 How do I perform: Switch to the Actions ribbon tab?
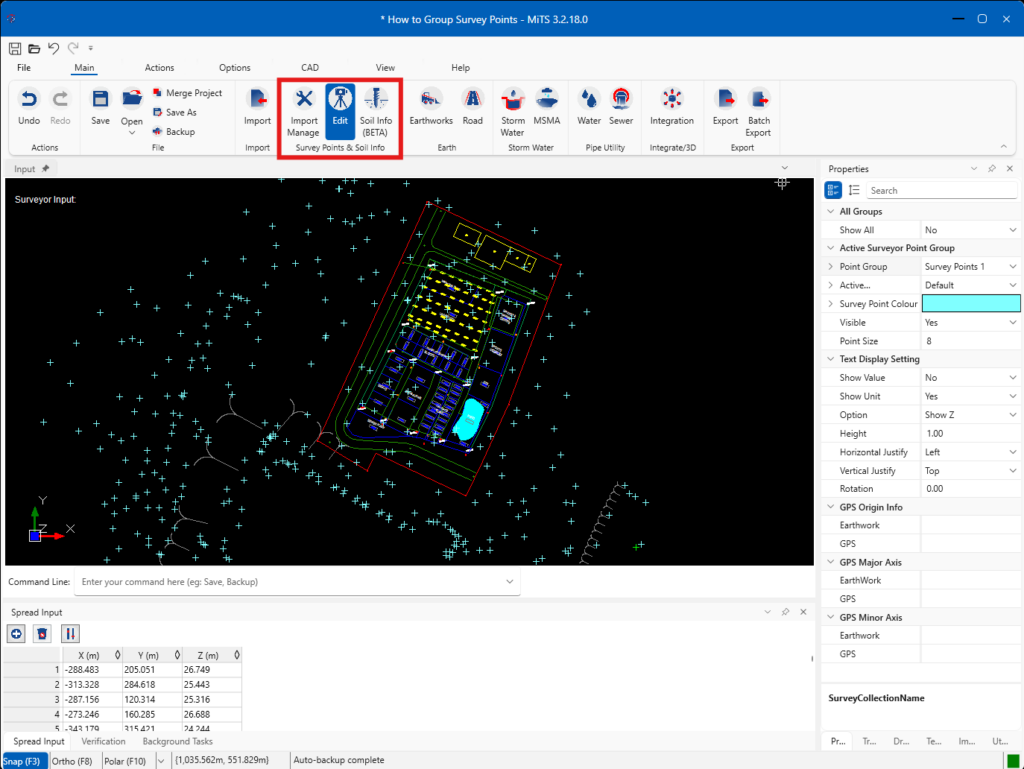tap(159, 67)
